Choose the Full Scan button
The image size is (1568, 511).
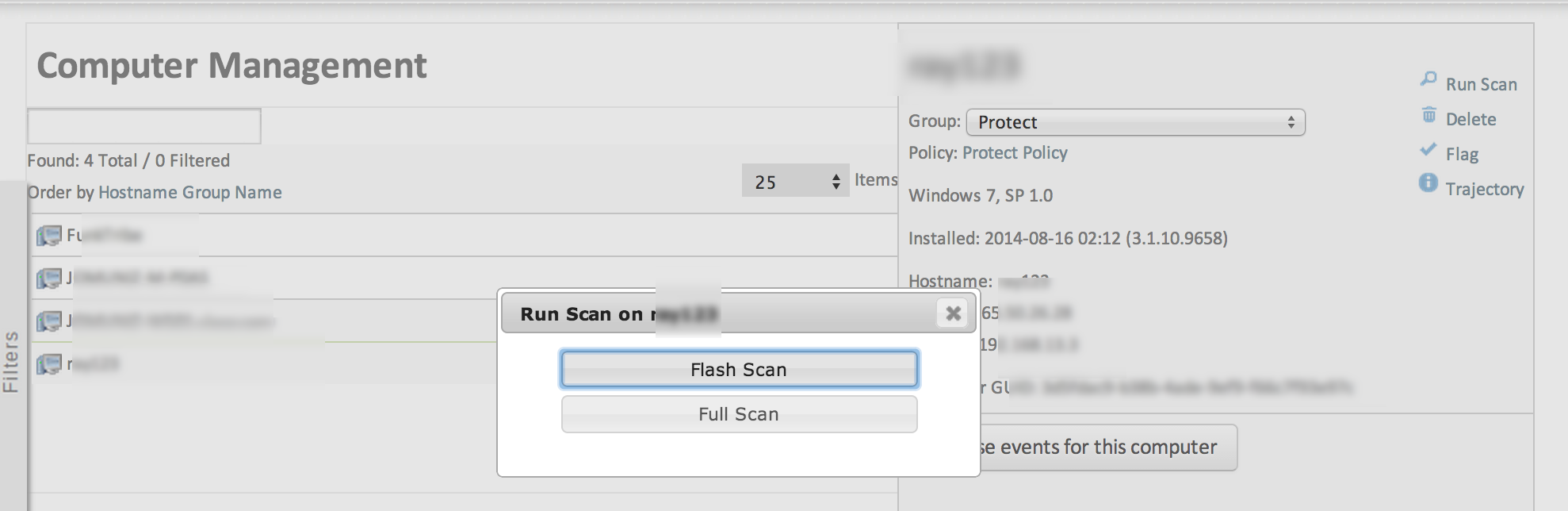pyautogui.click(x=739, y=414)
